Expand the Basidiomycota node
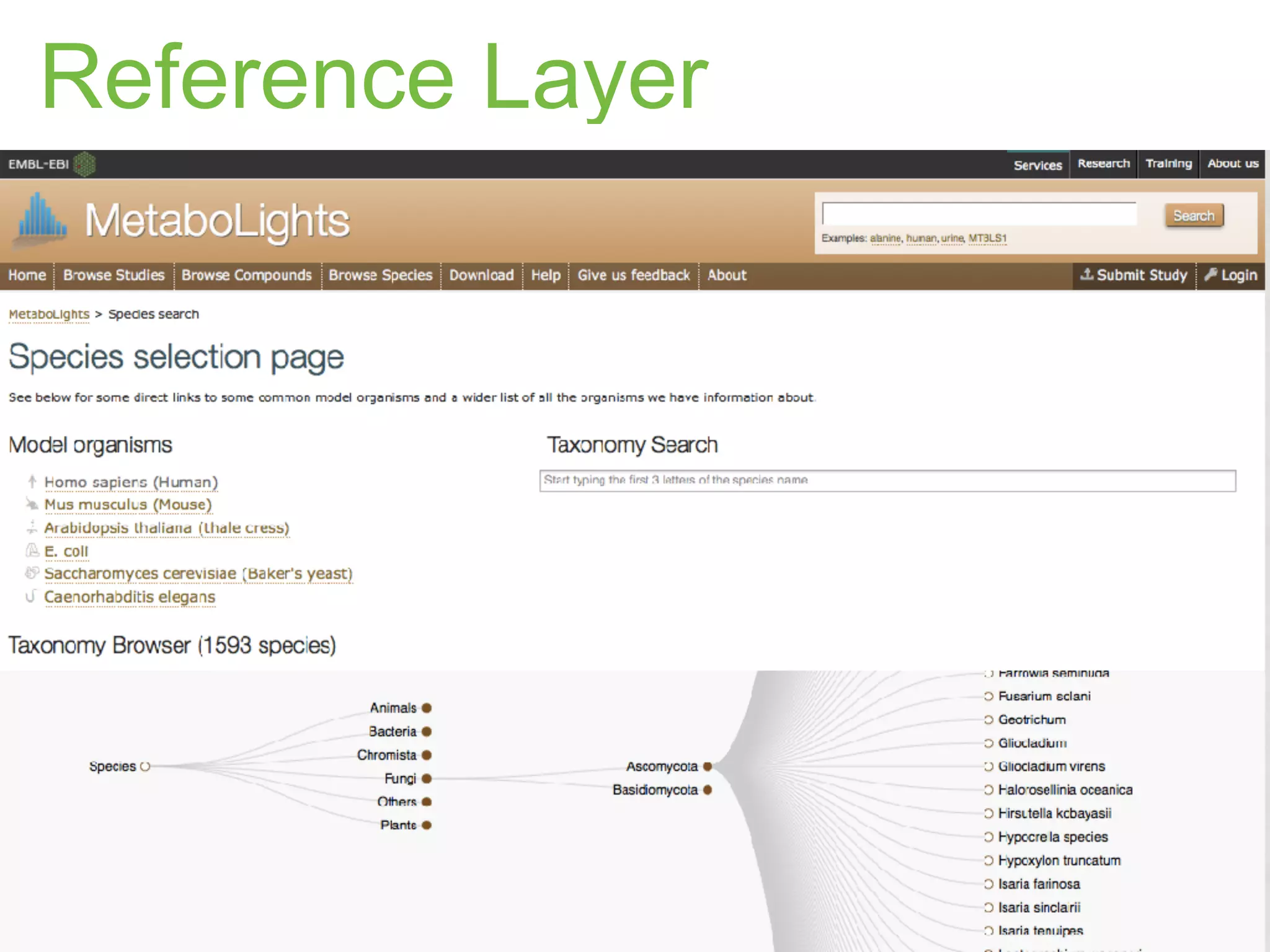The height and width of the screenshot is (952, 1270). [x=708, y=790]
